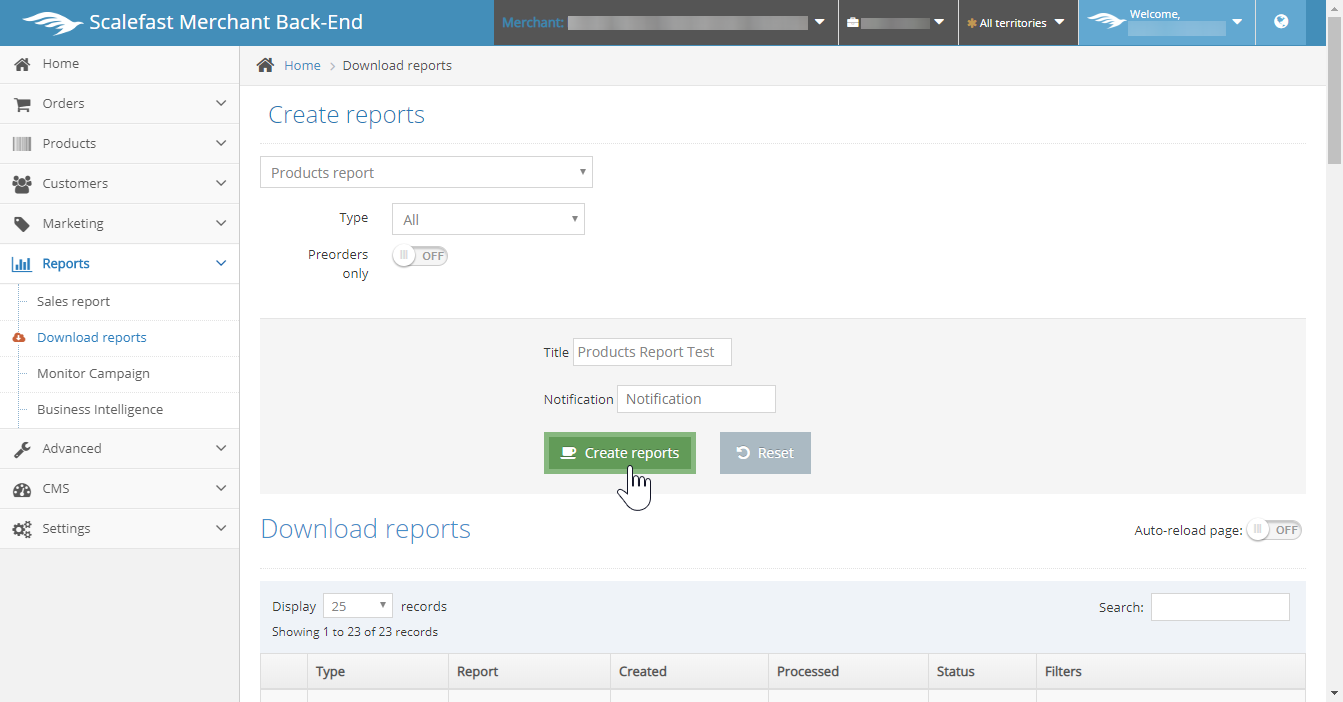Click the Customers people icon
This screenshot has width=1343, height=702.
click(x=22, y=184)
